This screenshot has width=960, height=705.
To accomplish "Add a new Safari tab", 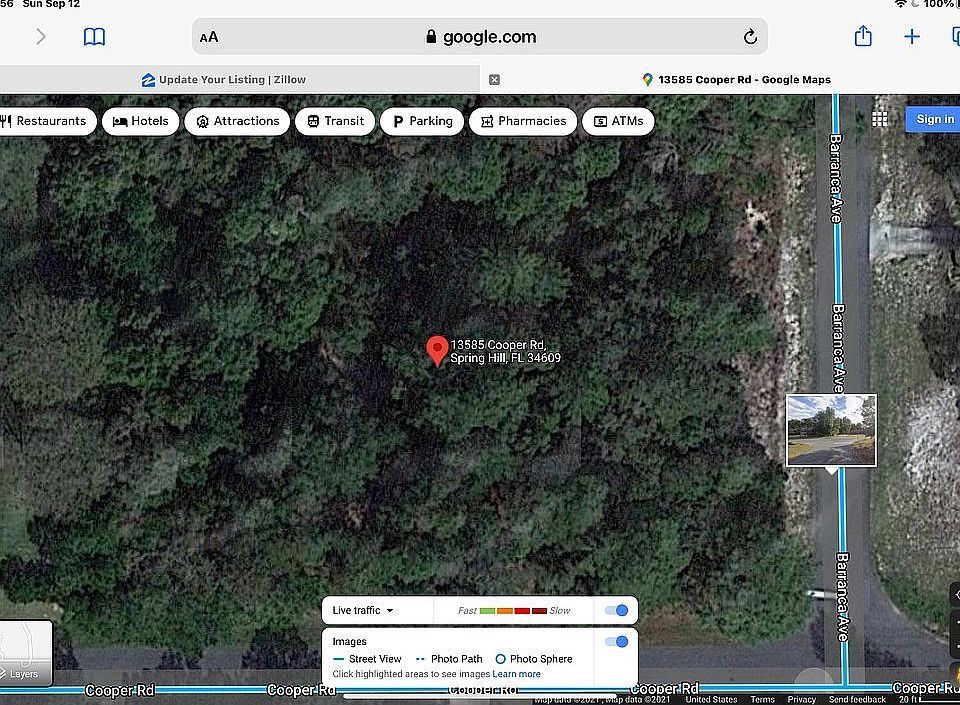I will [912, 37].
